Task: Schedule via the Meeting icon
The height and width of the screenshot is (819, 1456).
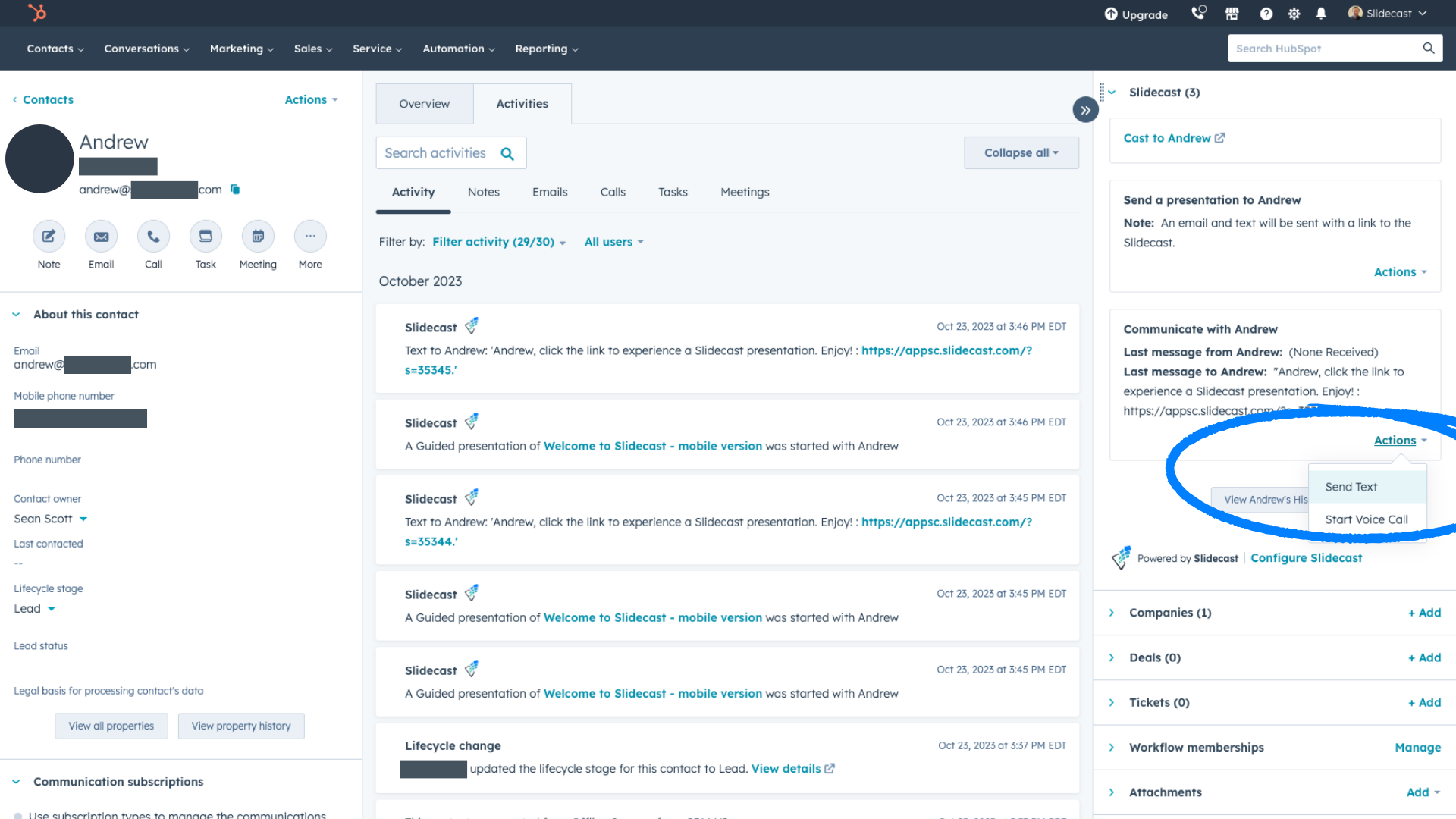Action: pos(258,237)
